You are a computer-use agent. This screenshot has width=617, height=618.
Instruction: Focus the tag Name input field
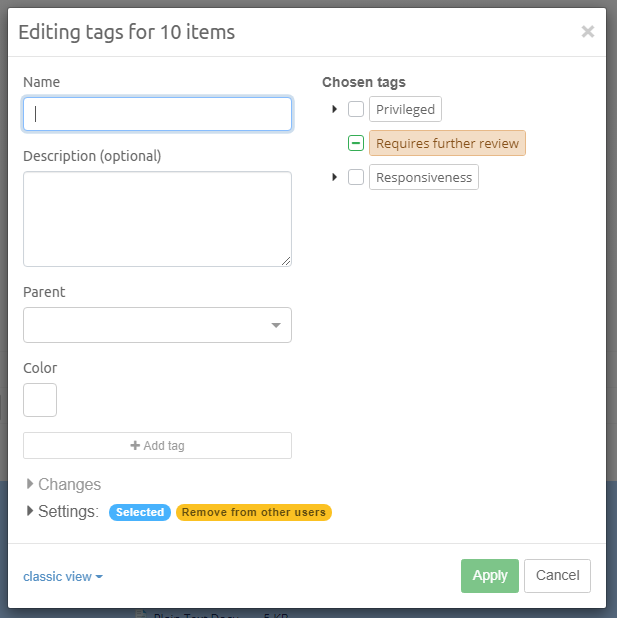point(157,114)
